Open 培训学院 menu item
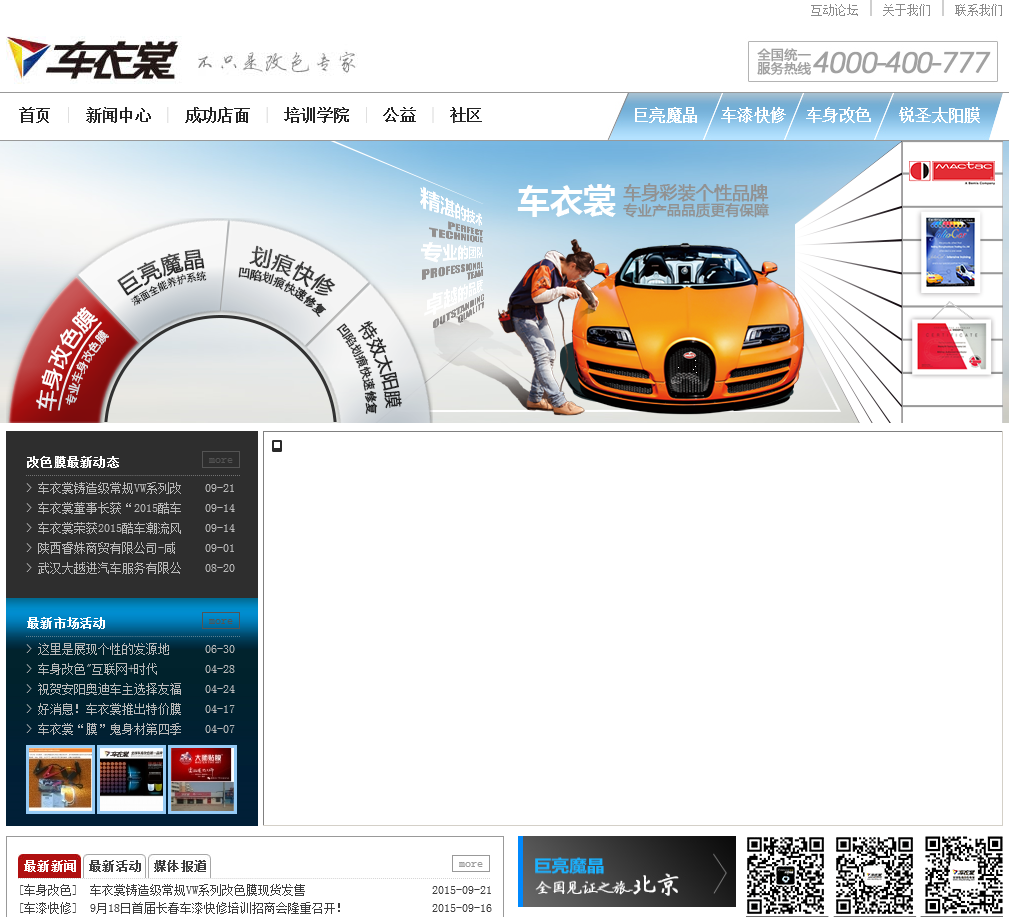 click(x=316, y=115)
